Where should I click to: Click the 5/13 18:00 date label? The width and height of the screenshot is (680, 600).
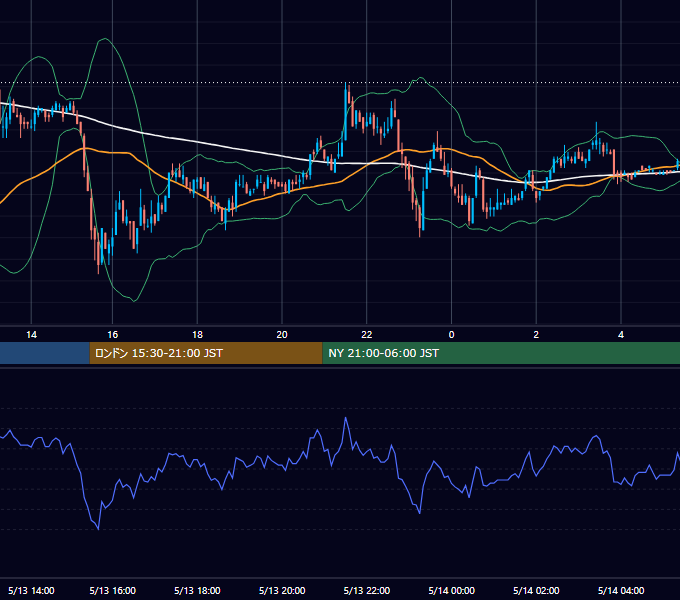pyautogui.click(x=197, y=590)
